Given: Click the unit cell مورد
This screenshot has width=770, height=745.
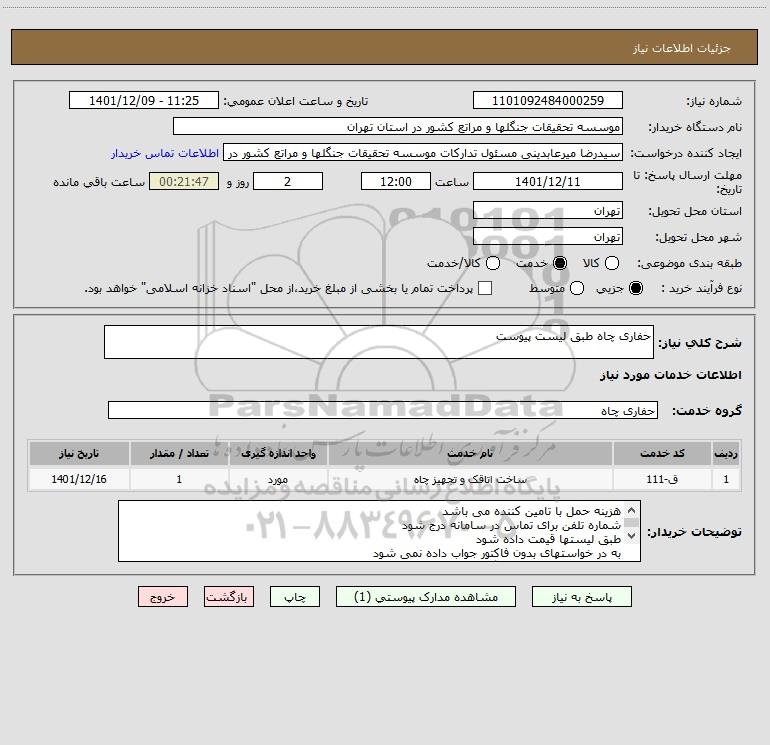Looking at the screenshot, I should coord(278,479).
